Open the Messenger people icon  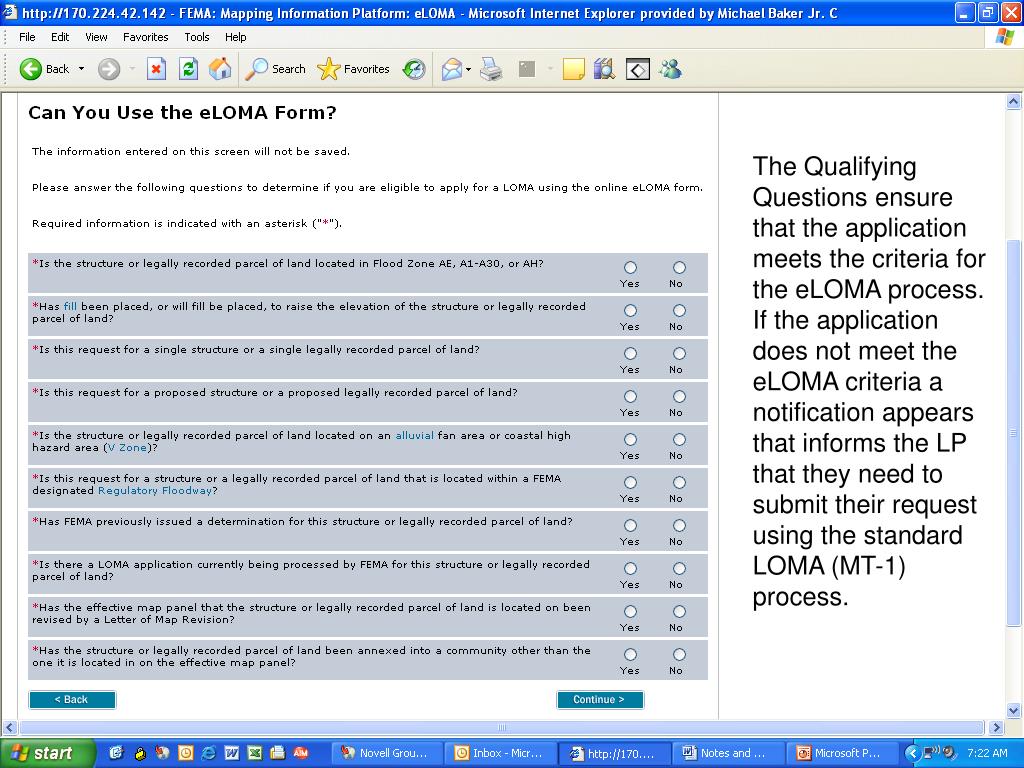click(671, 69)
